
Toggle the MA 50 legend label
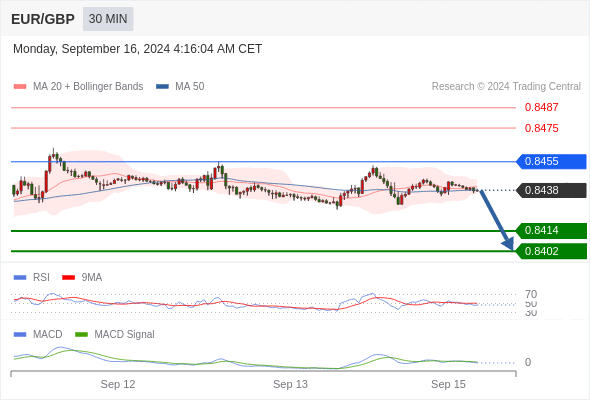coord(190,87)
